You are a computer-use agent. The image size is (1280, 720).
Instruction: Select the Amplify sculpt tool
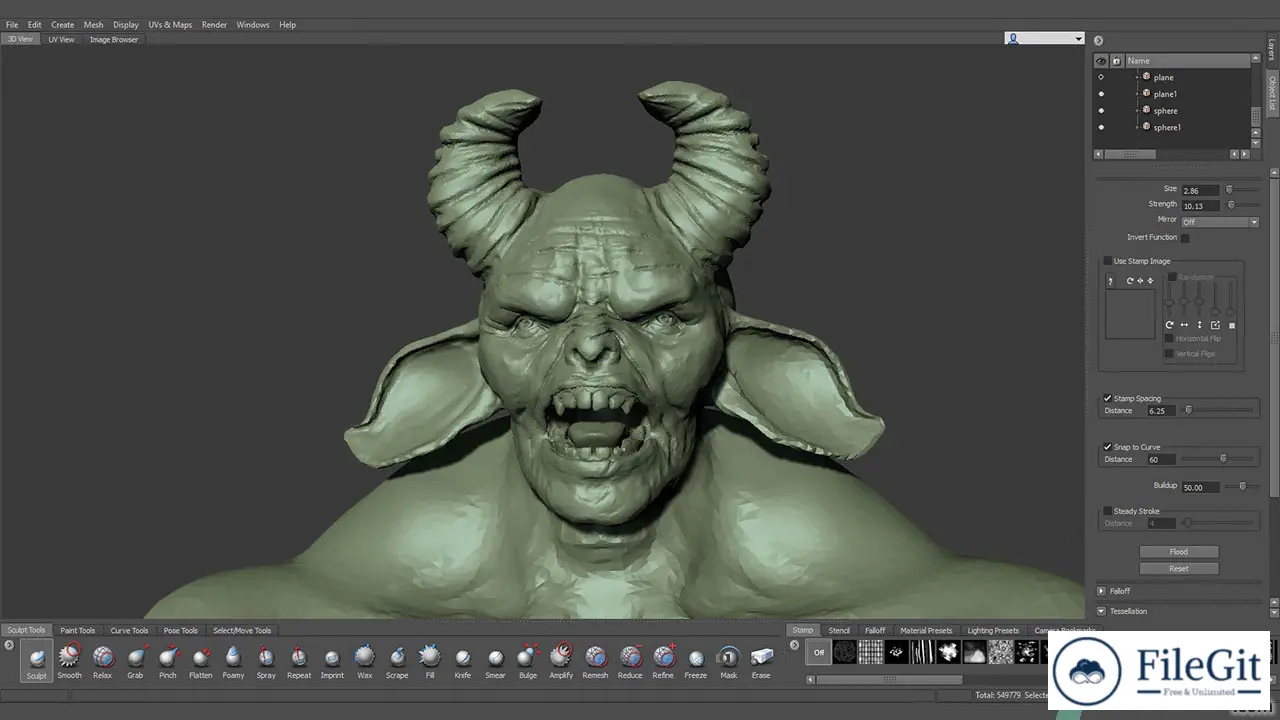561,662
